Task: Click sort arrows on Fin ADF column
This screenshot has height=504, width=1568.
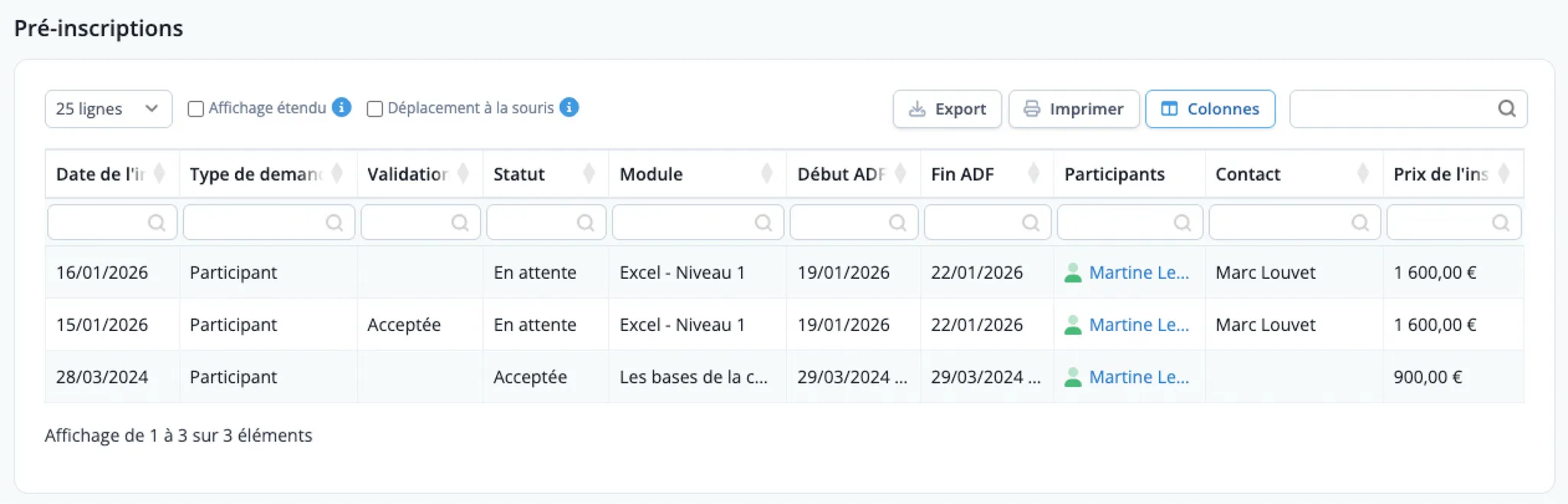Action: tap(1034, 174)
